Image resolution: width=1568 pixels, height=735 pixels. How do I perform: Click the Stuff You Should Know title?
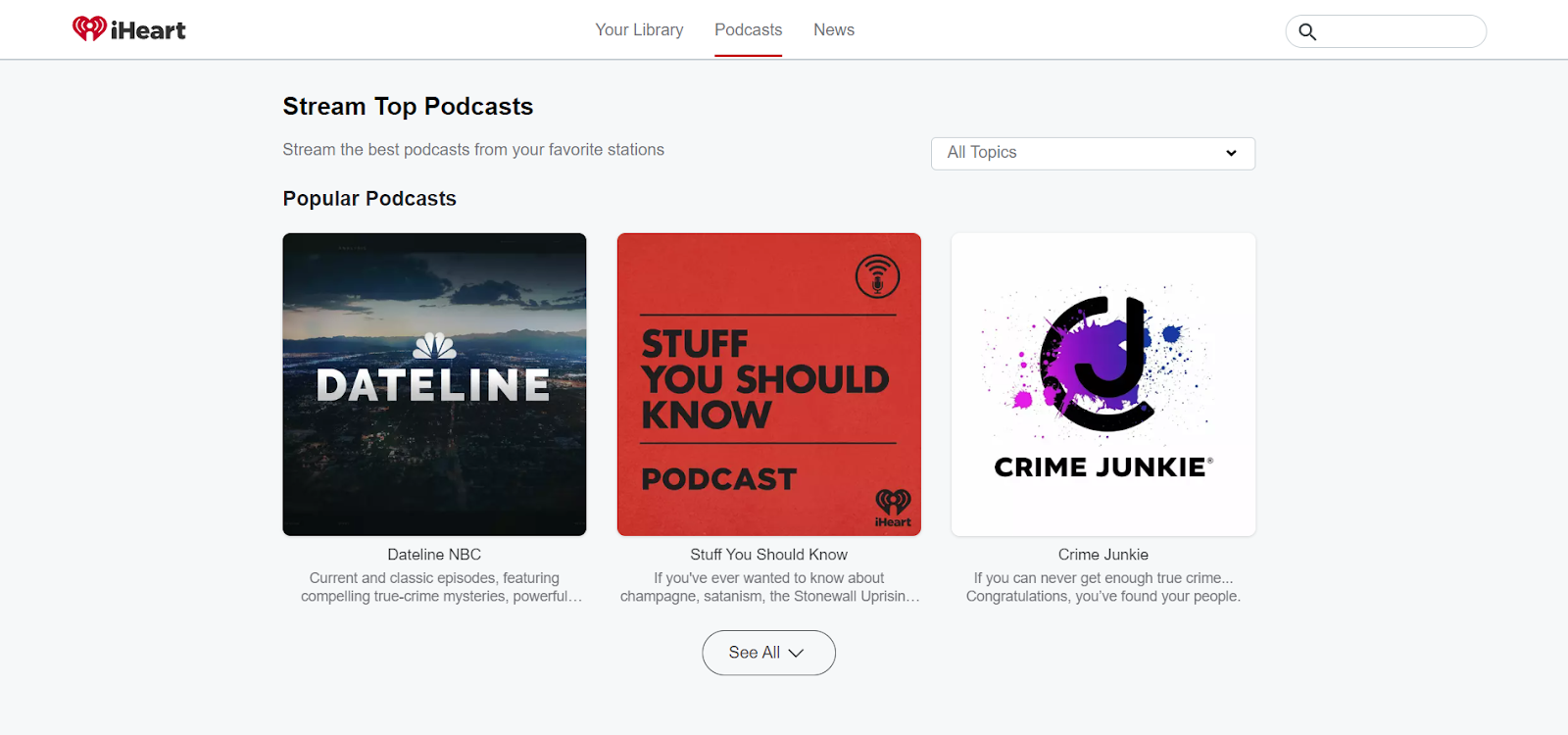(x=769, y=555)
